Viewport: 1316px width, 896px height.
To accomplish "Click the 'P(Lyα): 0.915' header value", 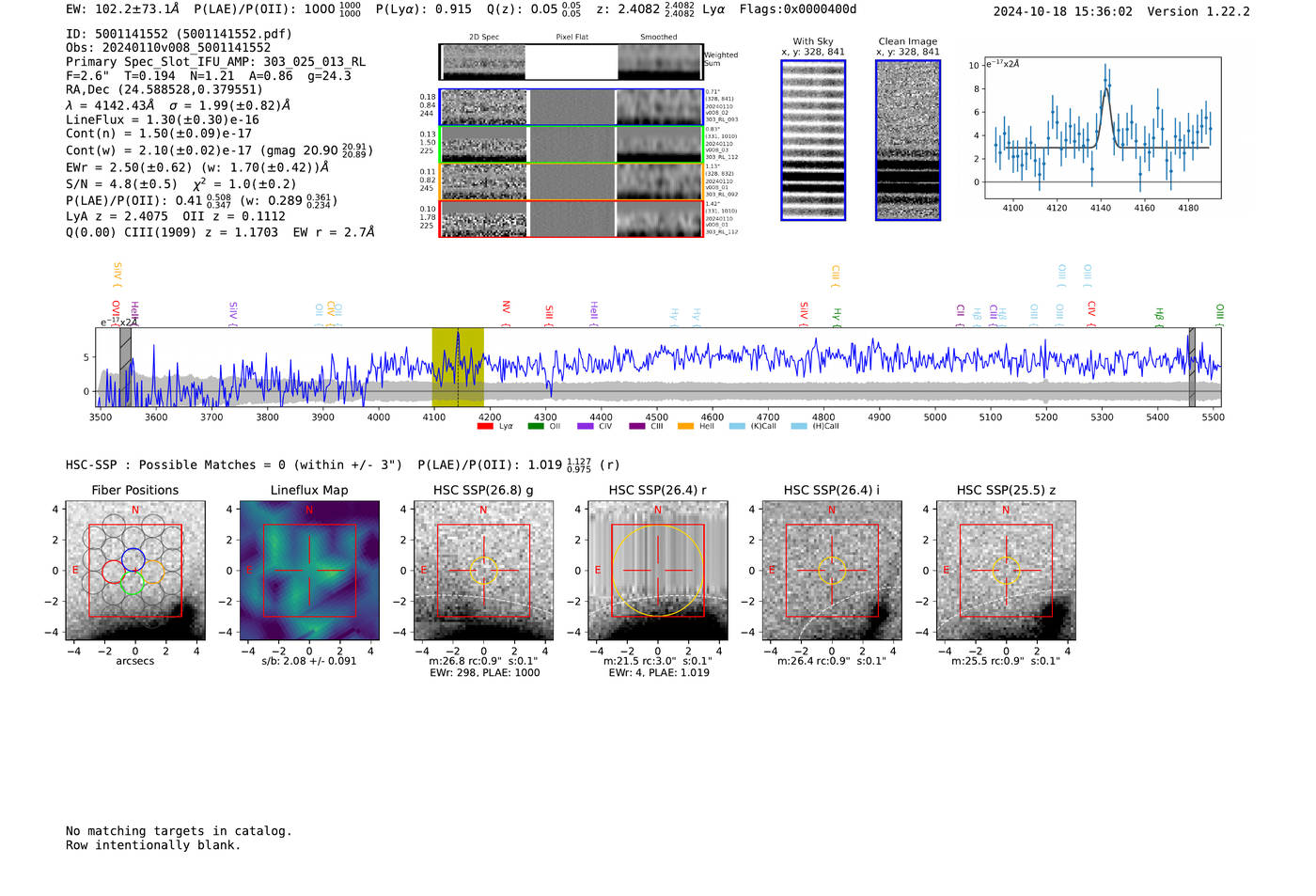I will pos(424,9).
